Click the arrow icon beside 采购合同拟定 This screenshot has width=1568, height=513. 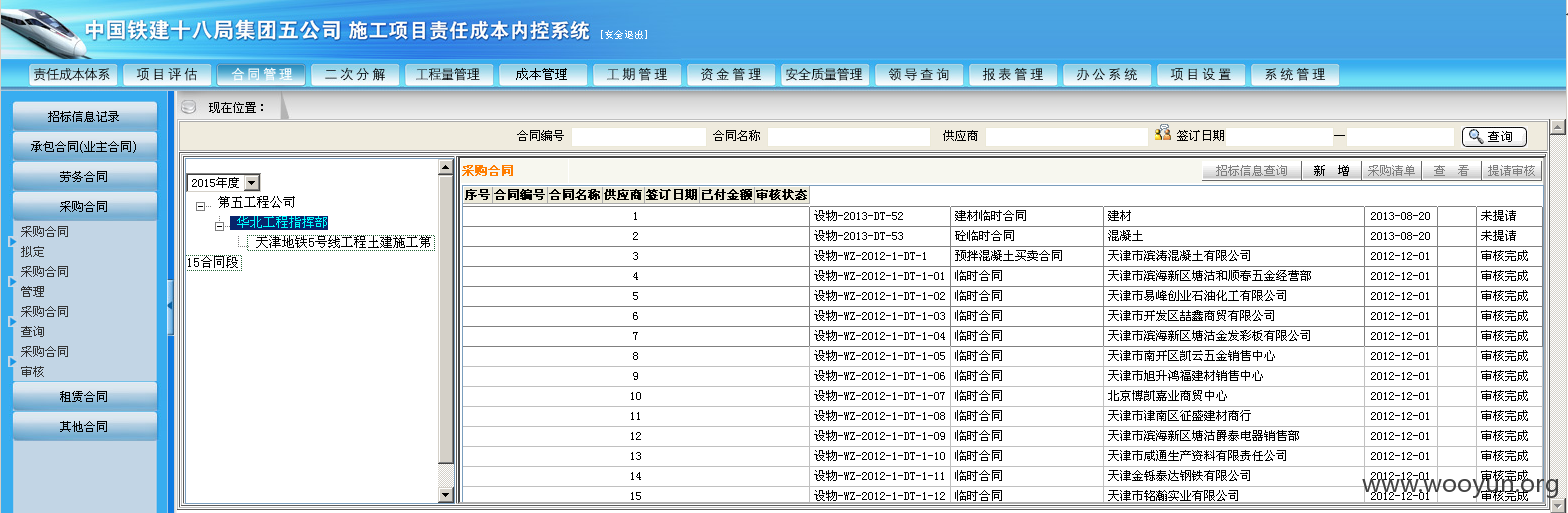click(x=12, y=241)
